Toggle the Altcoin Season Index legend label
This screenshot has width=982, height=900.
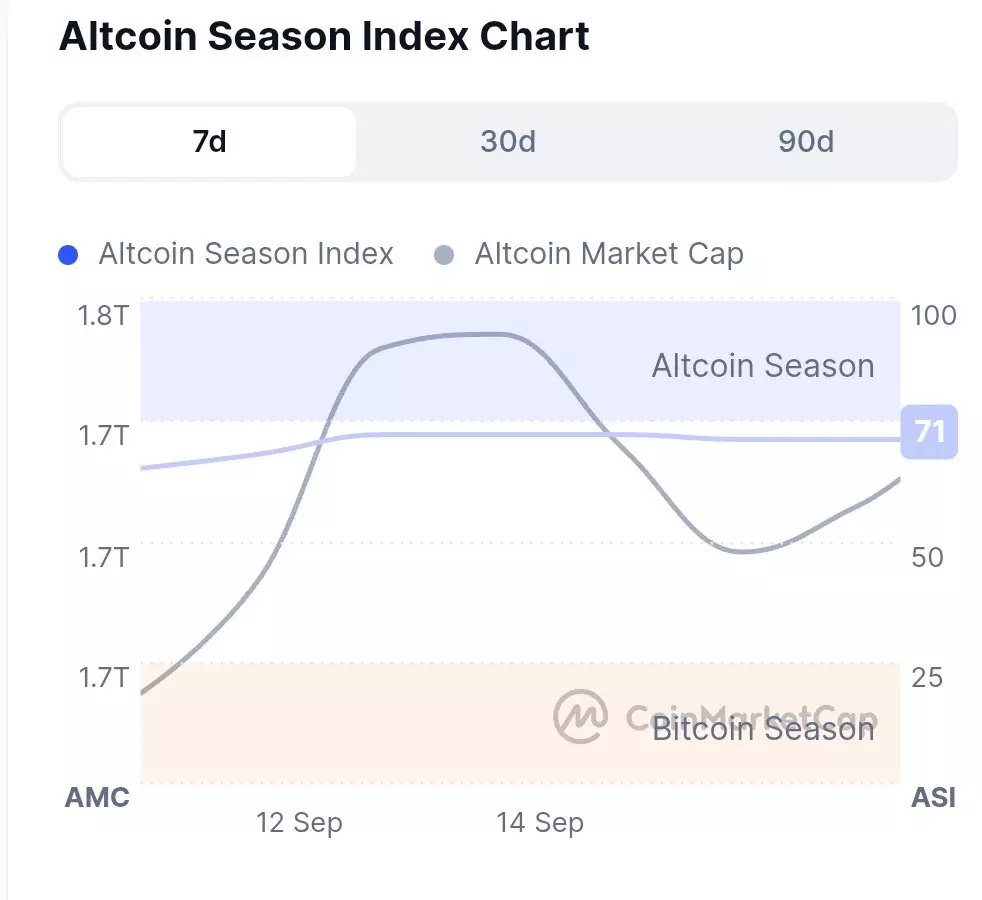246,254
